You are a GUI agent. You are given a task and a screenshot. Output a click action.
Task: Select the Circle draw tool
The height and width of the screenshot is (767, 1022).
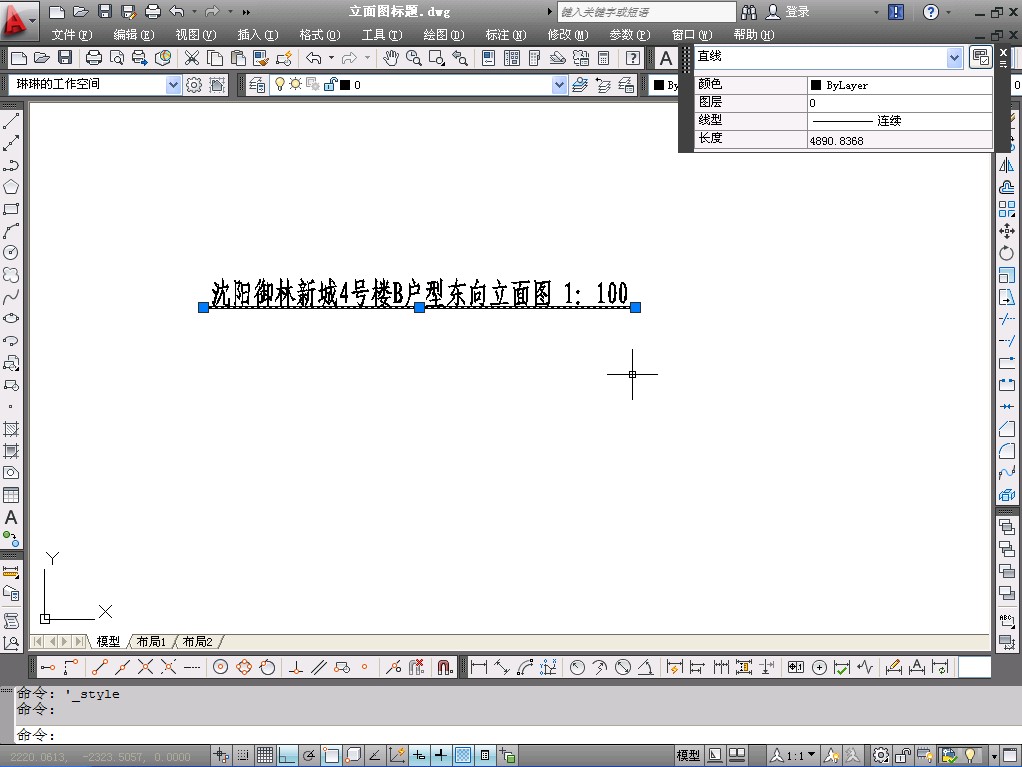pyautogui.click(x=11, y=253)
